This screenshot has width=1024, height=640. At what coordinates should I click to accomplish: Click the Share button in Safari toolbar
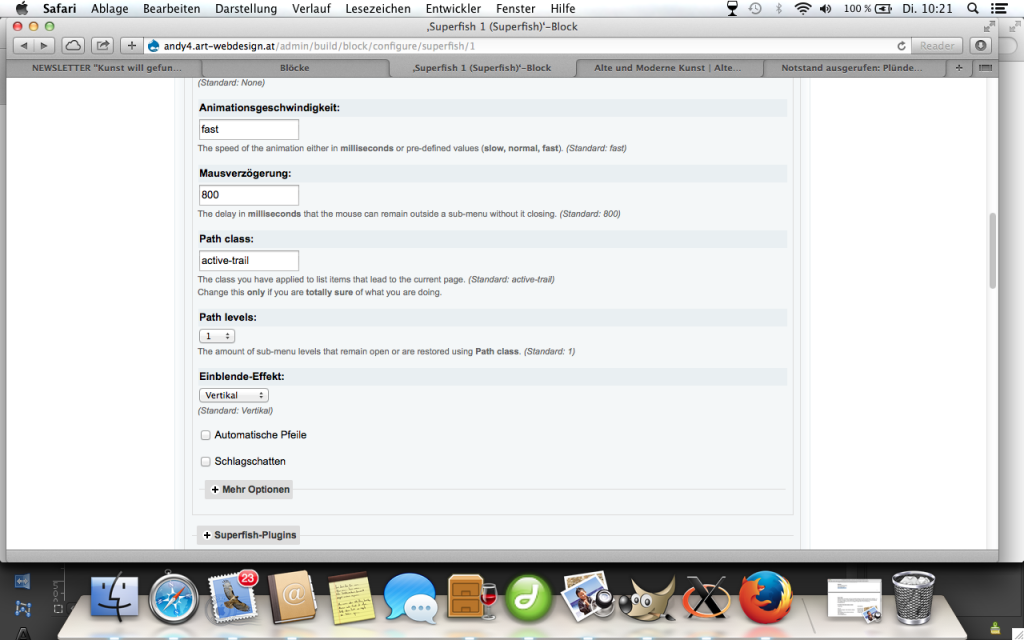tap(102, 46)
